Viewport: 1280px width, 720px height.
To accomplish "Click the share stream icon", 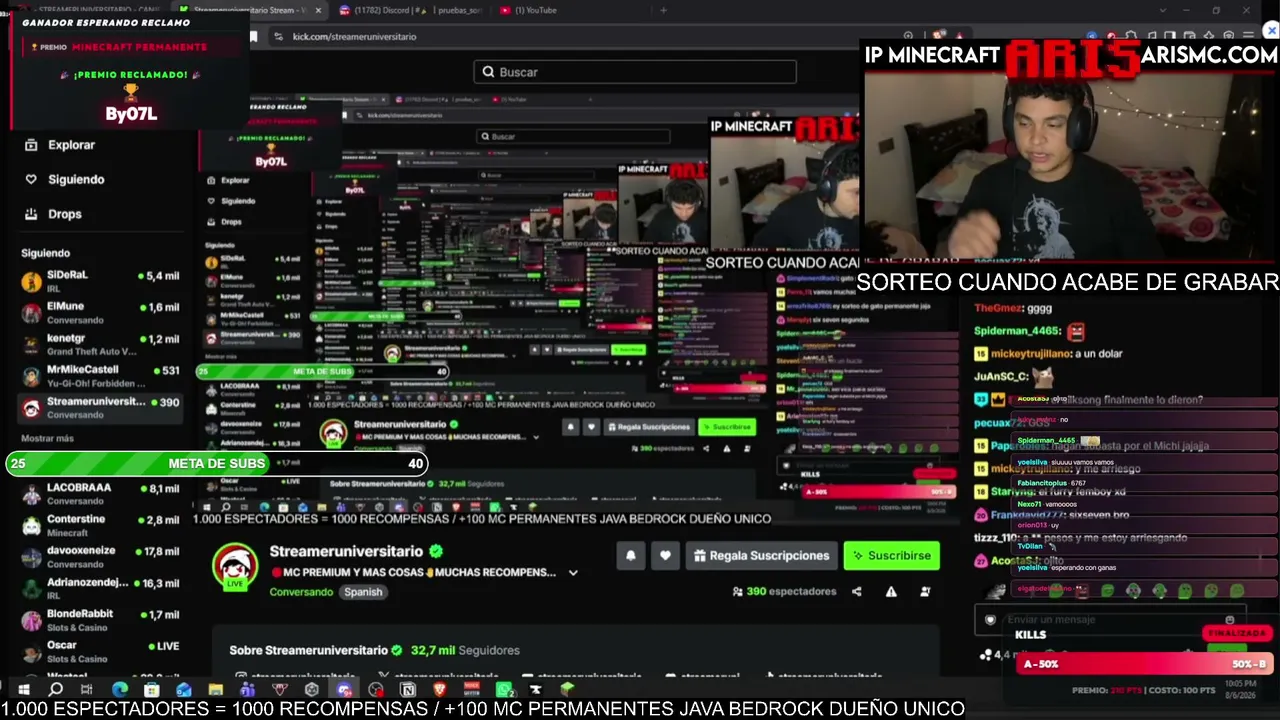I will click(856, 591).
